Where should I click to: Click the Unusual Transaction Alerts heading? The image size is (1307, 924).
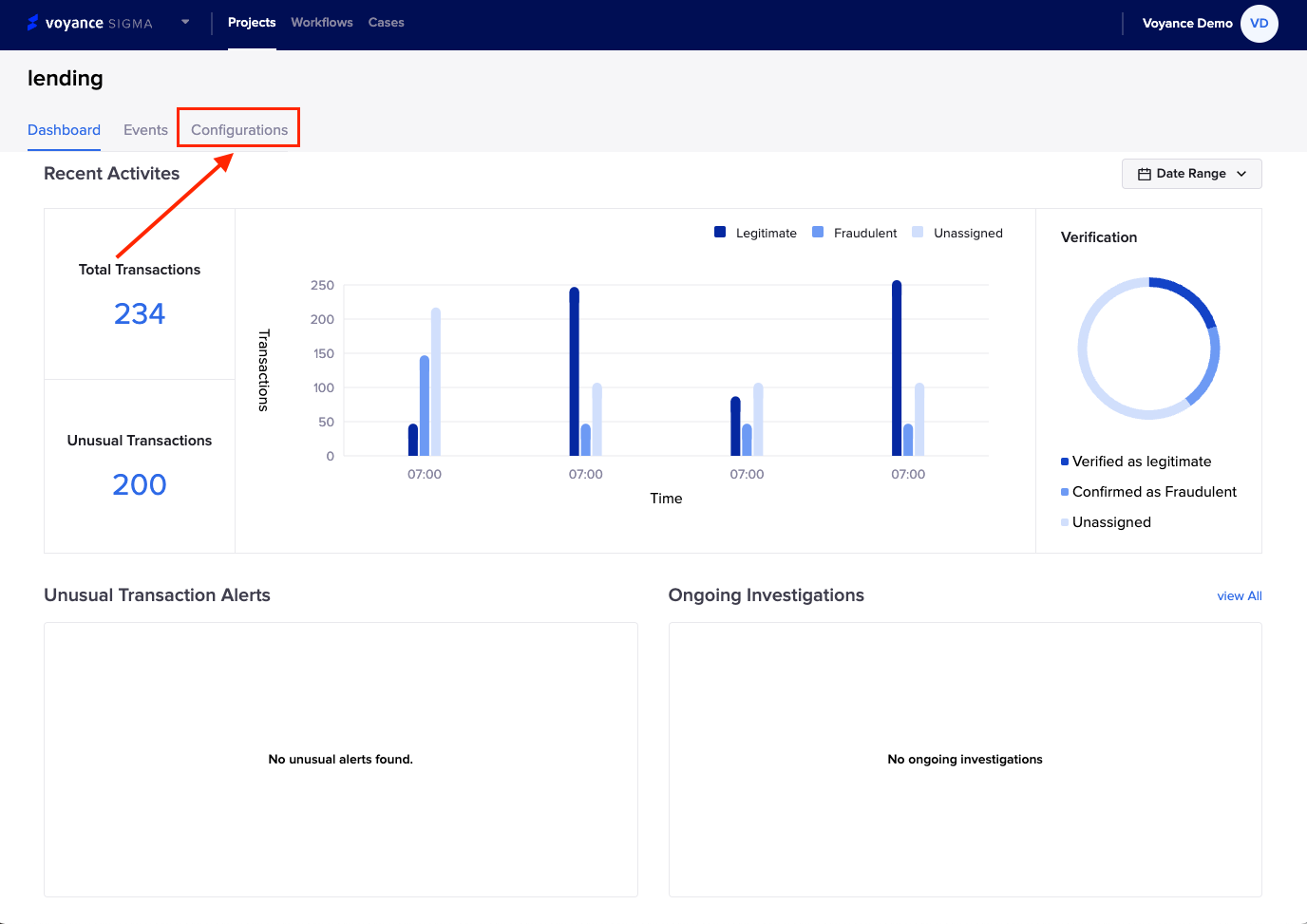coord(158,595)
